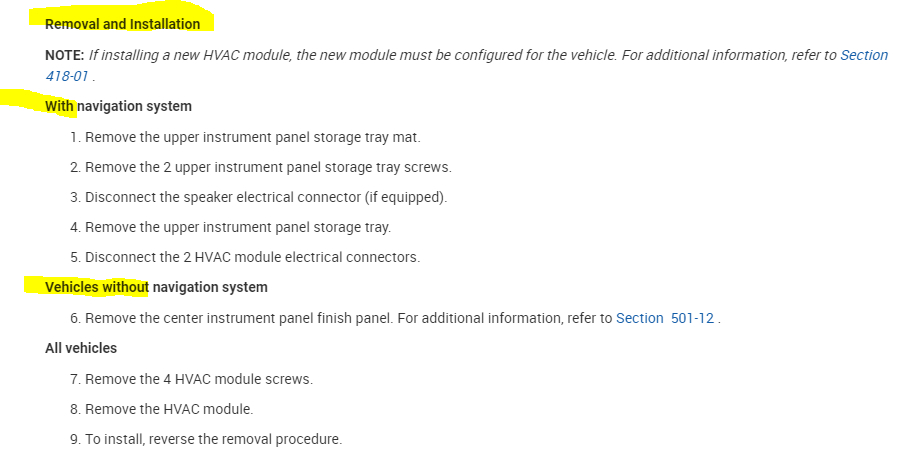Open the Section 418-01 link
Image resolution: width=919 pixels, height=469 pixels.
click(863, 56)
